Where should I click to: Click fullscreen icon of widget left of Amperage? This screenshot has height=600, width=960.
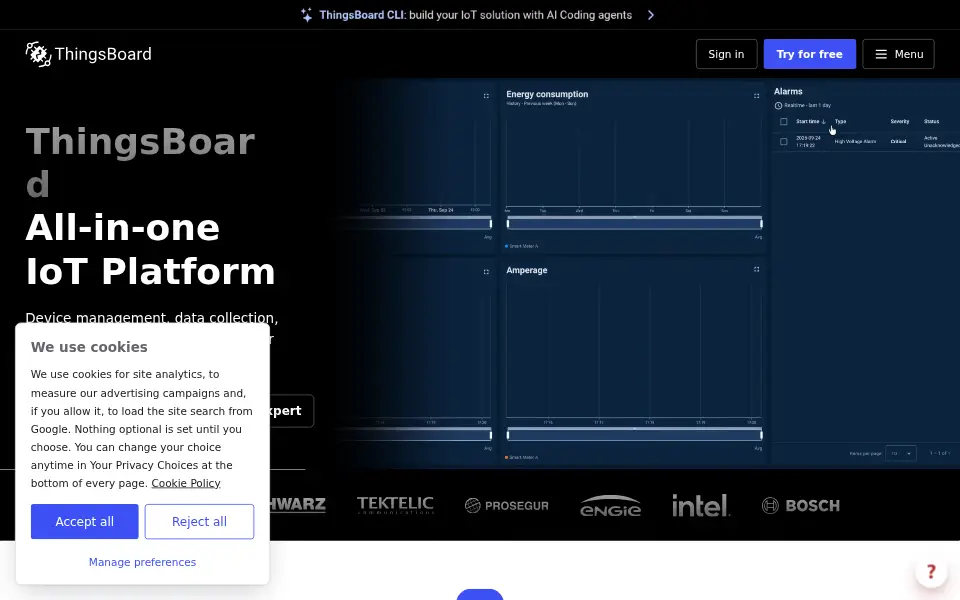(486, 272)
